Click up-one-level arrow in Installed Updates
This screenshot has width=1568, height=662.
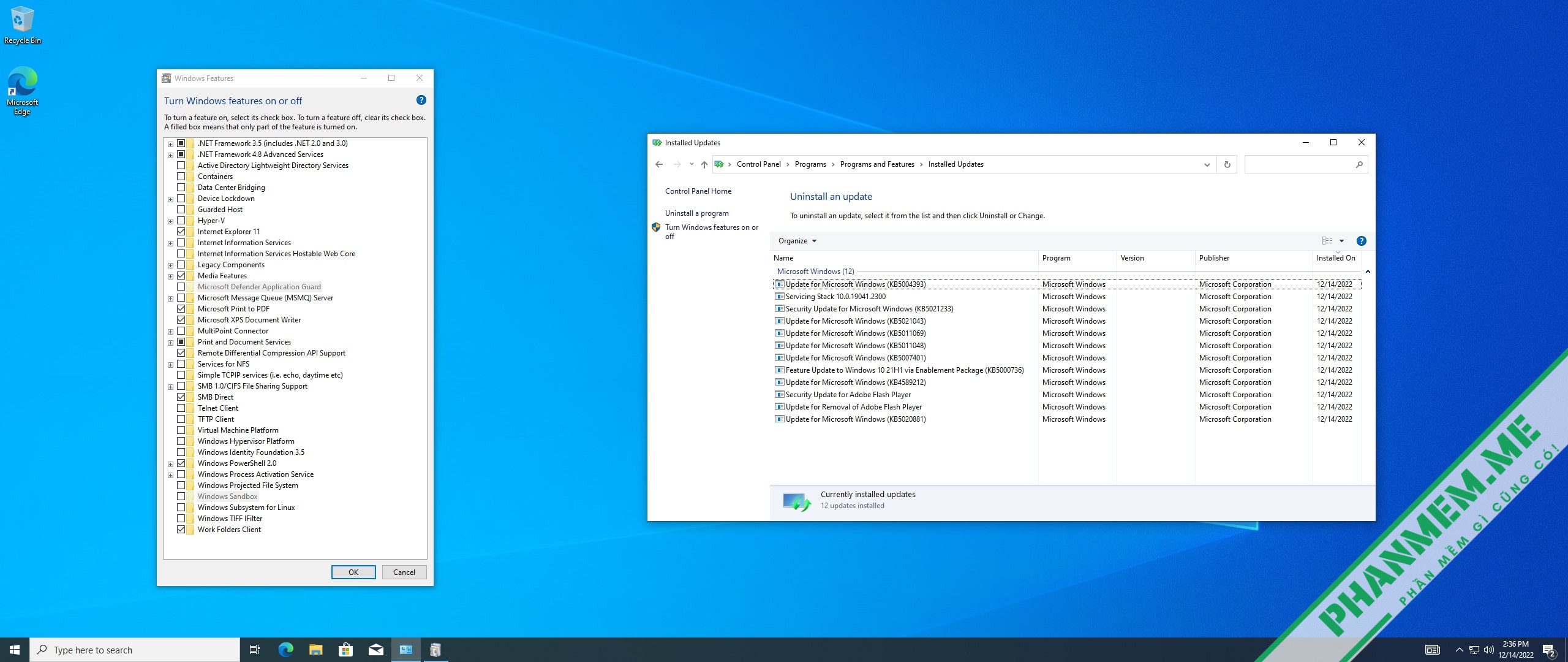[704, 164]
